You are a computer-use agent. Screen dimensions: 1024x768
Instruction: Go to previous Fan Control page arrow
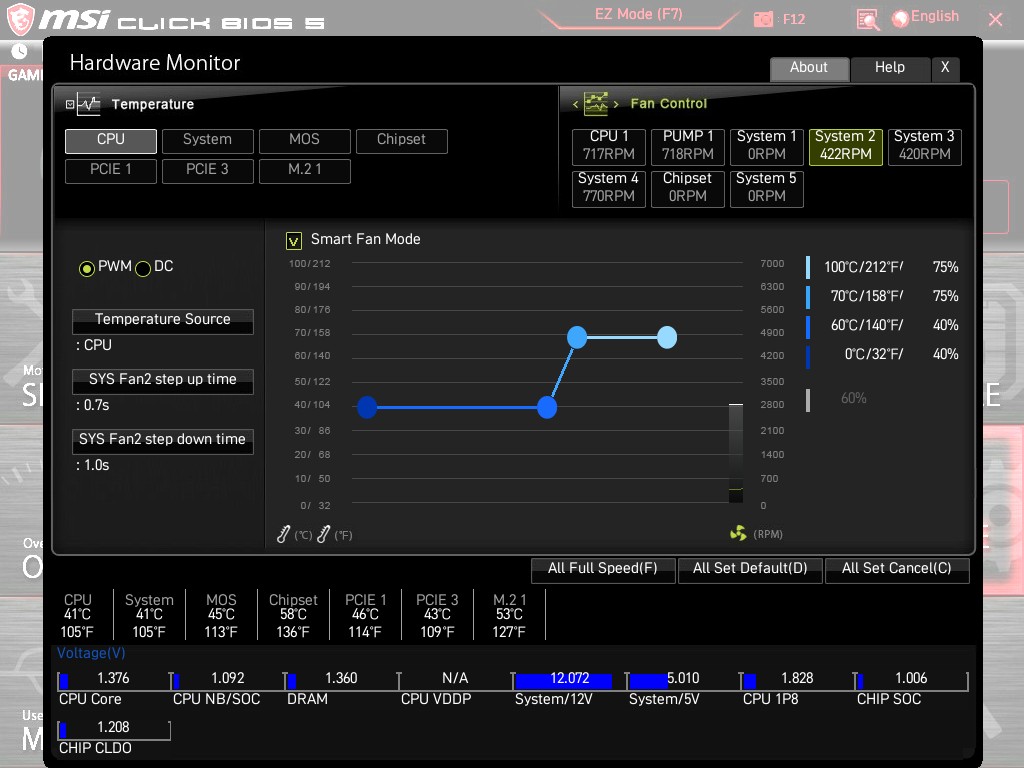(x=575, y=104)
